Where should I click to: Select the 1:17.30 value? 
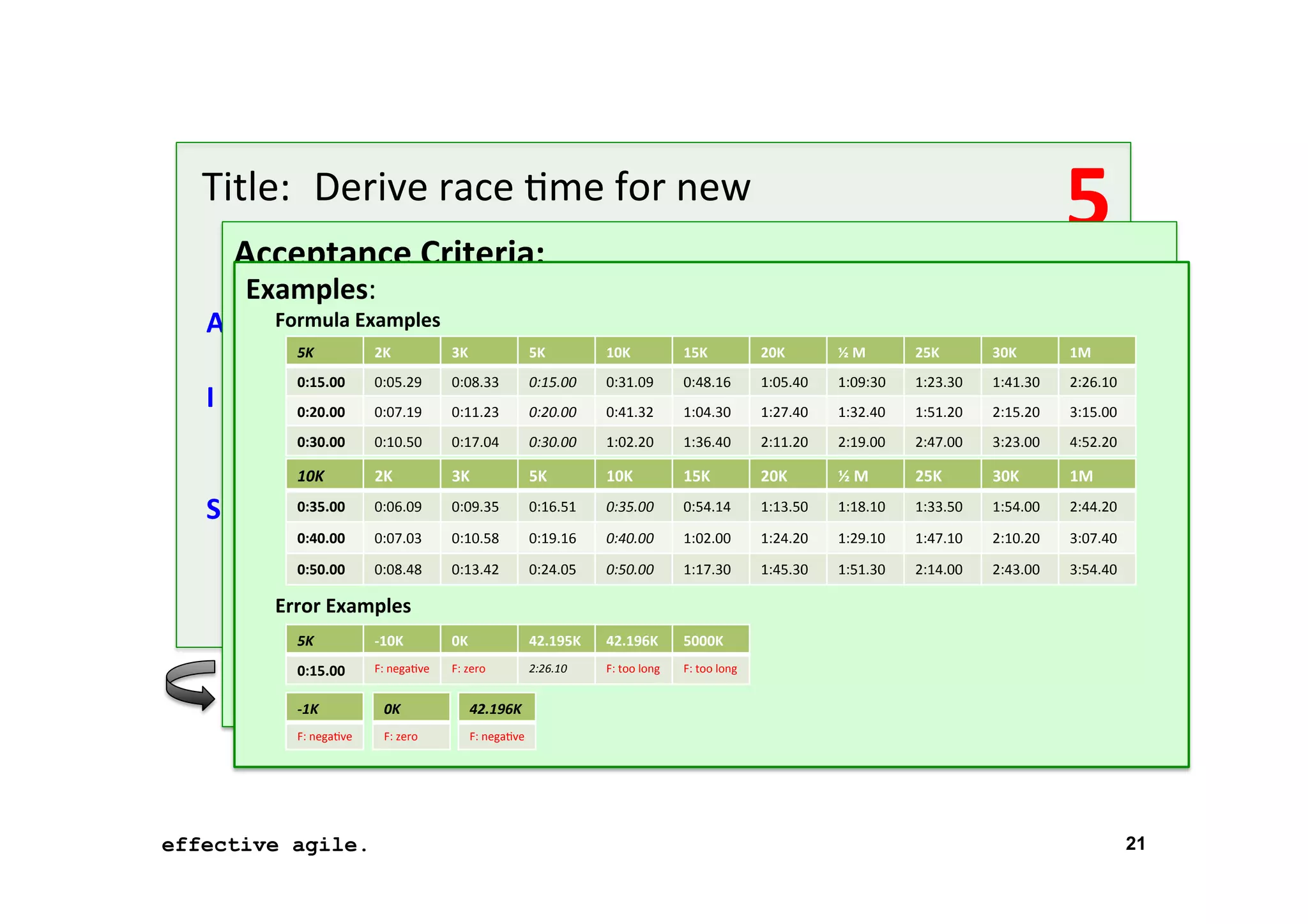click(707, 570)
